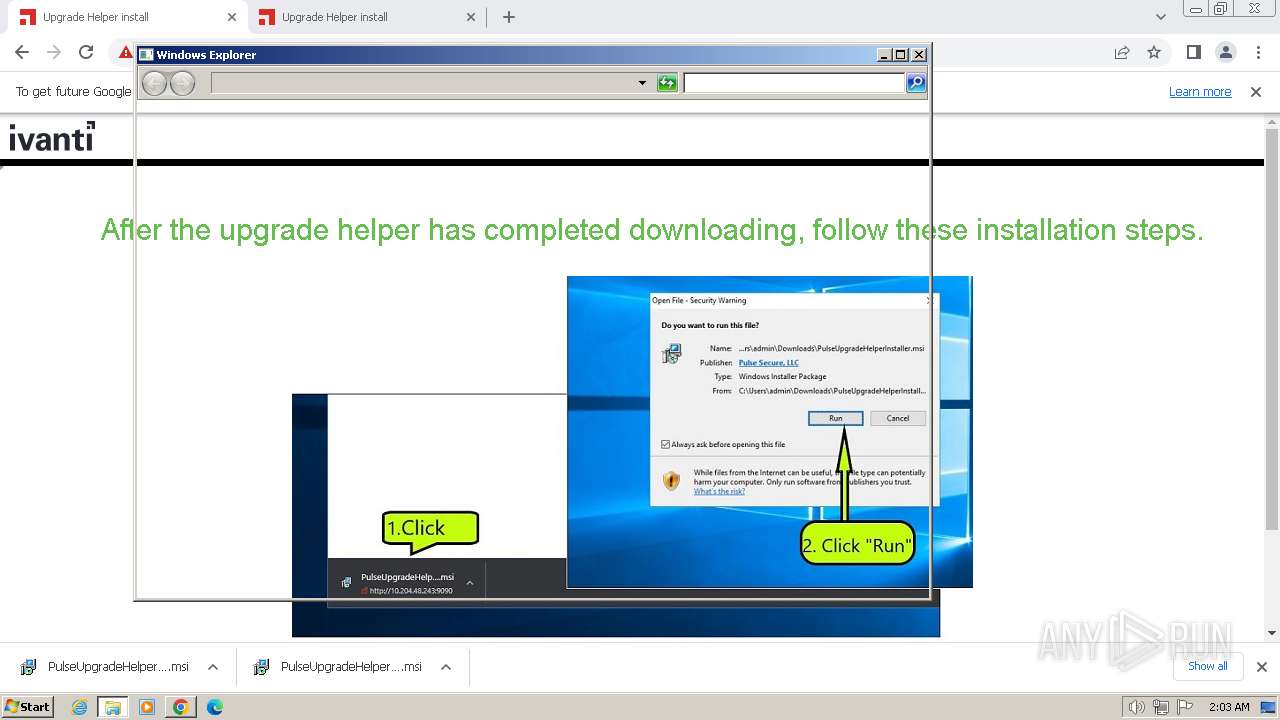The width and height of the screenshot is (1280, 720).
Task: Click the Not secure warning icon
Action: tap(125, 52)
